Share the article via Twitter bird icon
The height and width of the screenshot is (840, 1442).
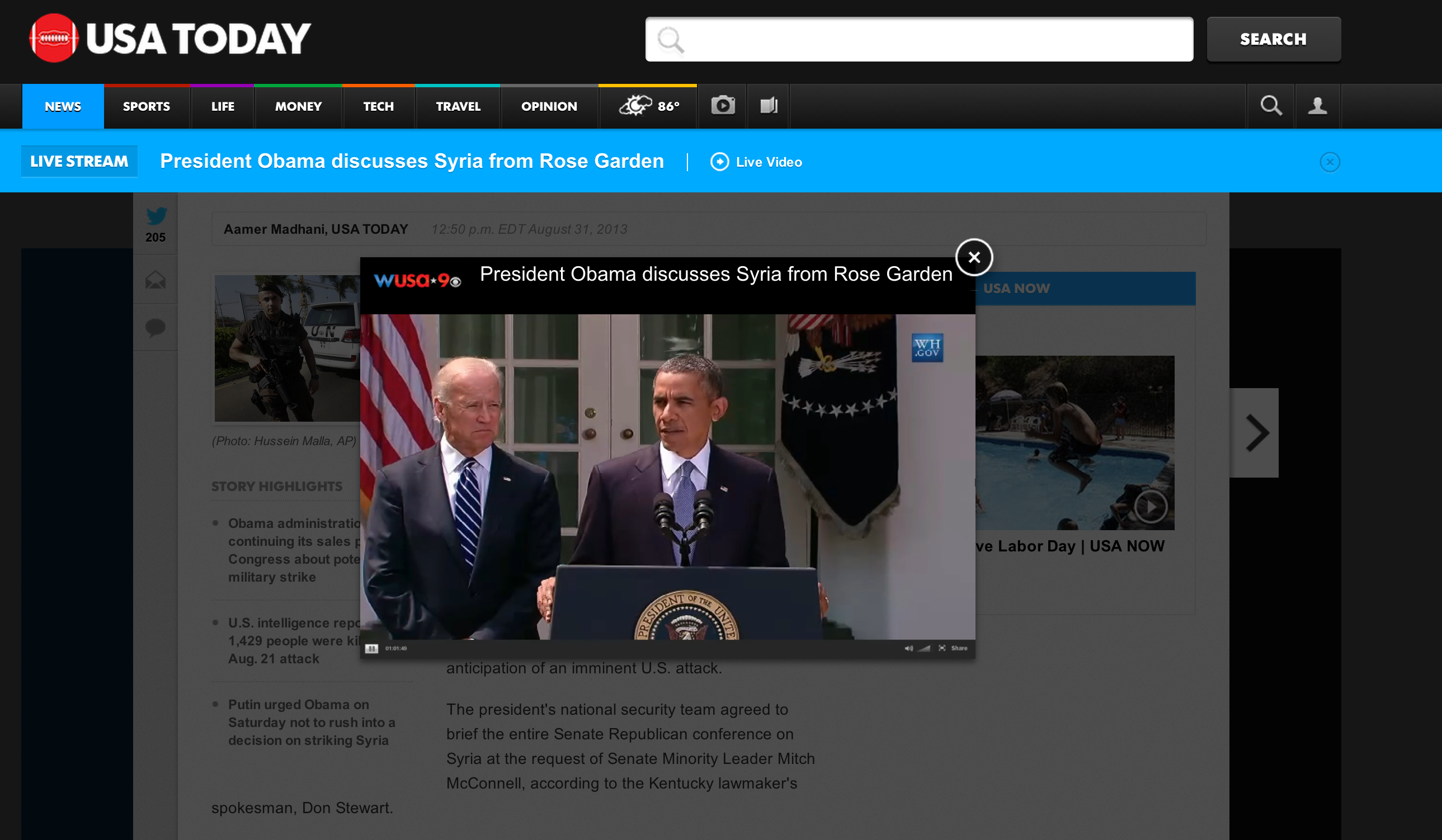(x=155, y=216)
